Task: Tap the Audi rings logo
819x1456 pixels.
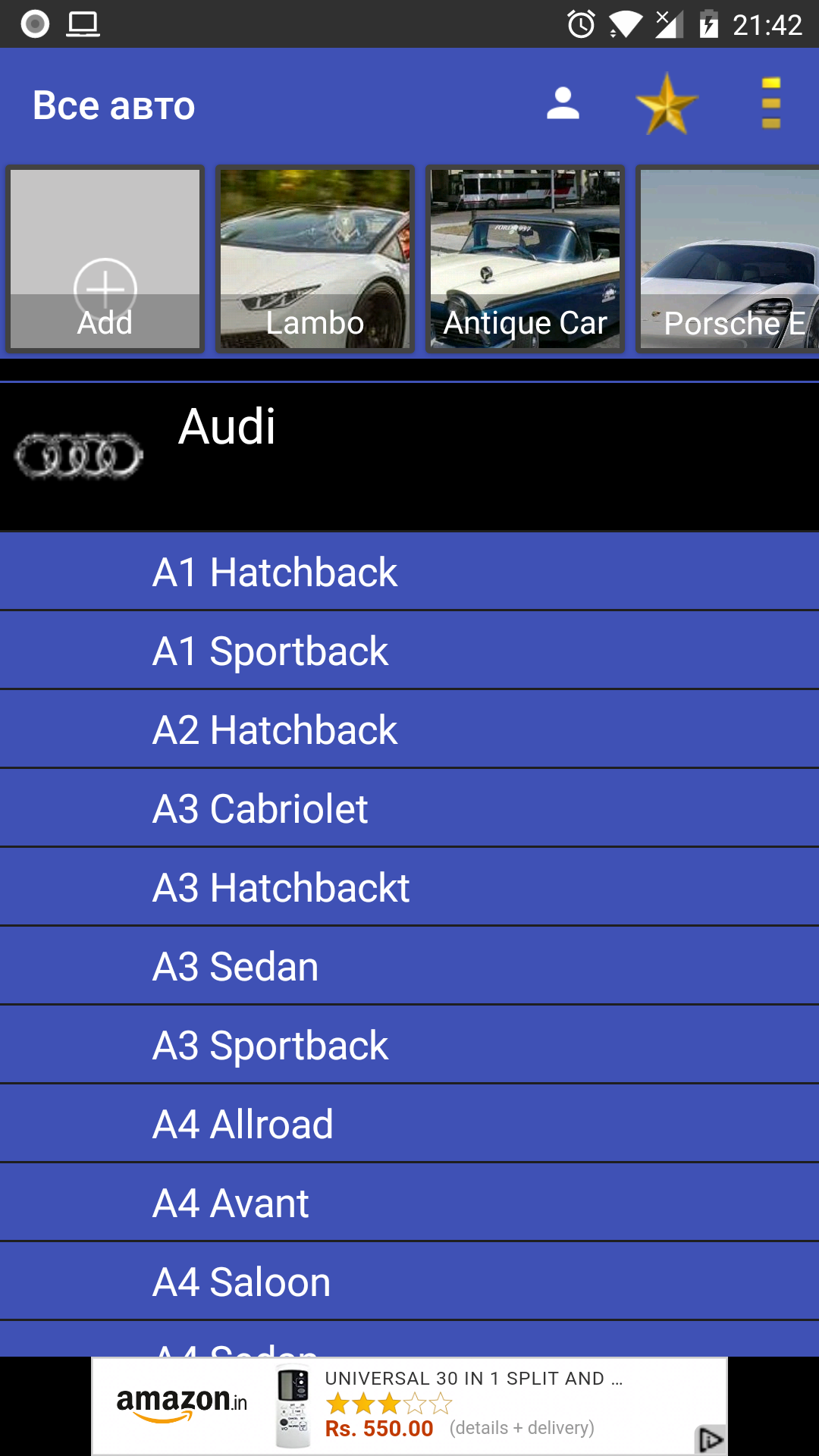Action: (79, 457)
